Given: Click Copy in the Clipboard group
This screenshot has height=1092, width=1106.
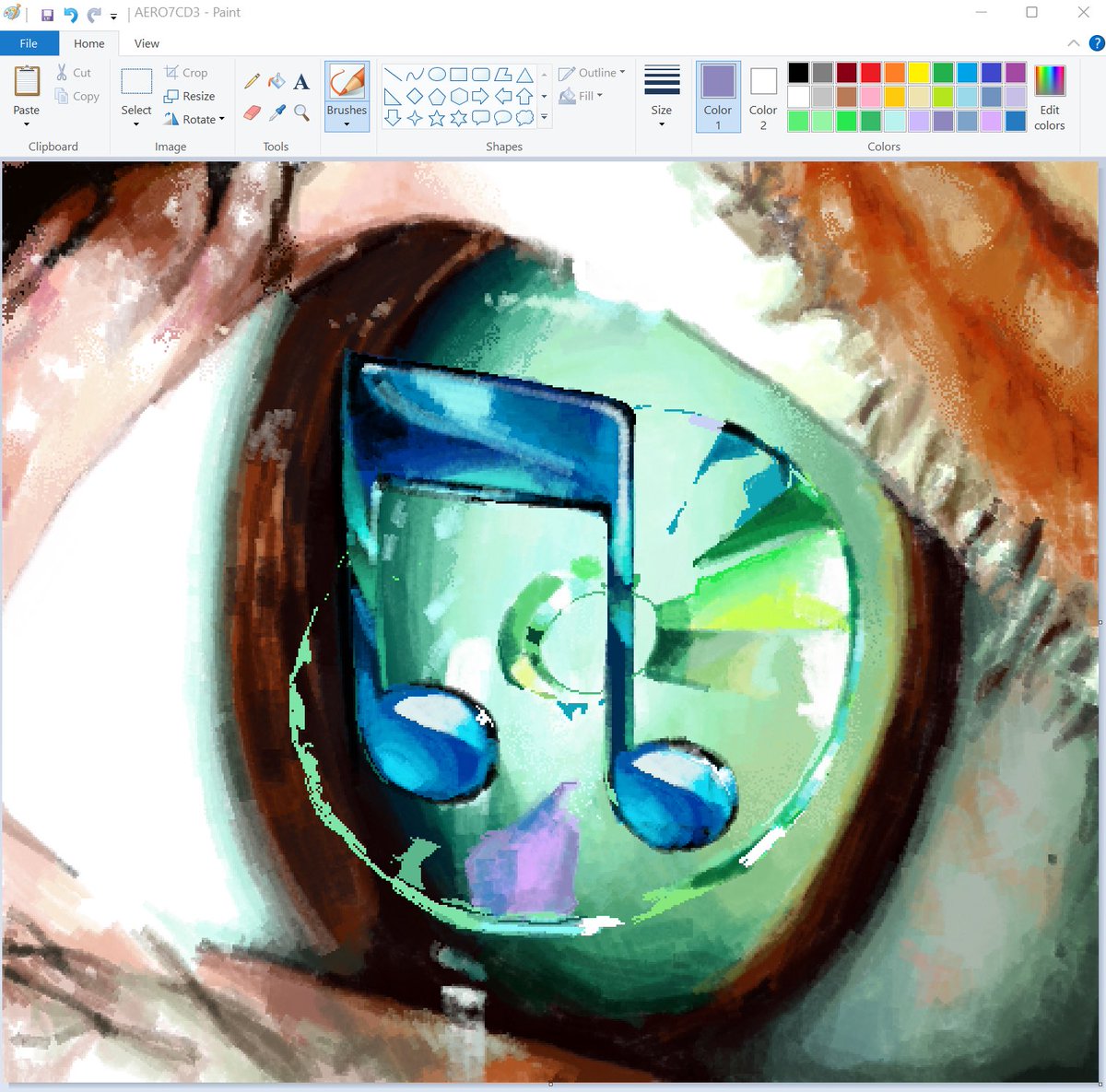Looking at the screenshot, I should coord(77,96).
